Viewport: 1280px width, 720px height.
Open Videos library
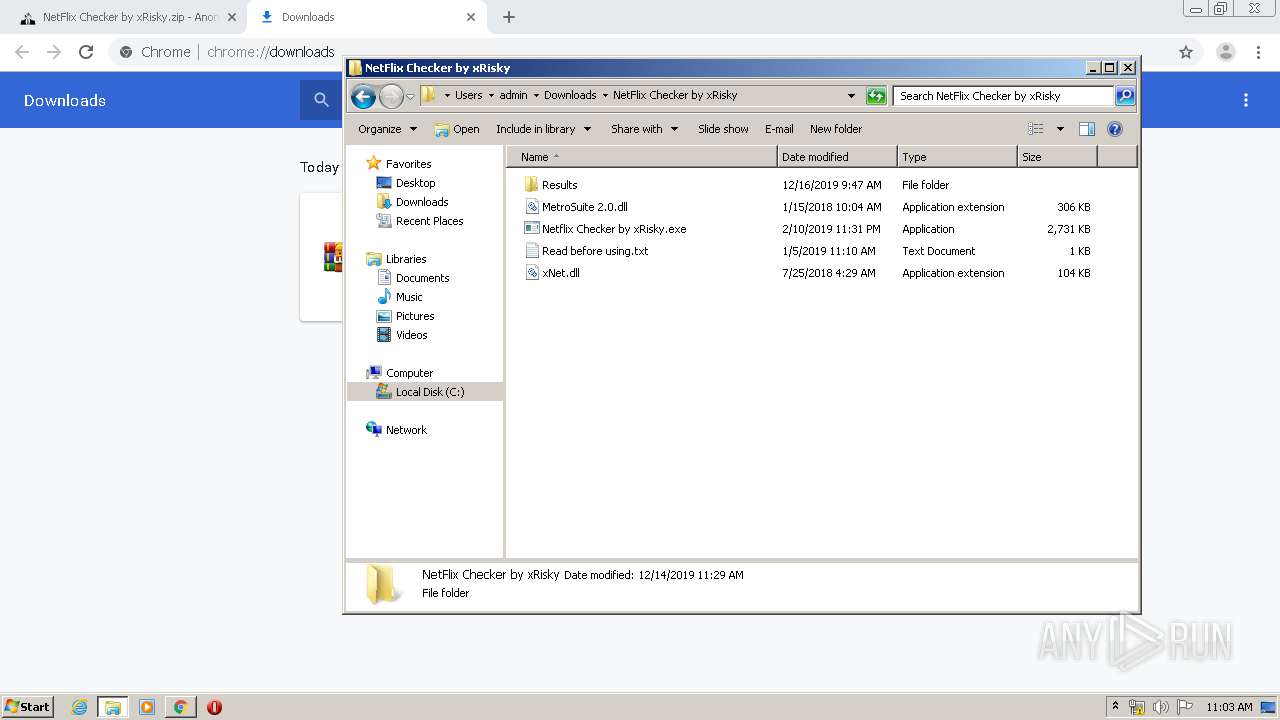click(x=411, y=335)
